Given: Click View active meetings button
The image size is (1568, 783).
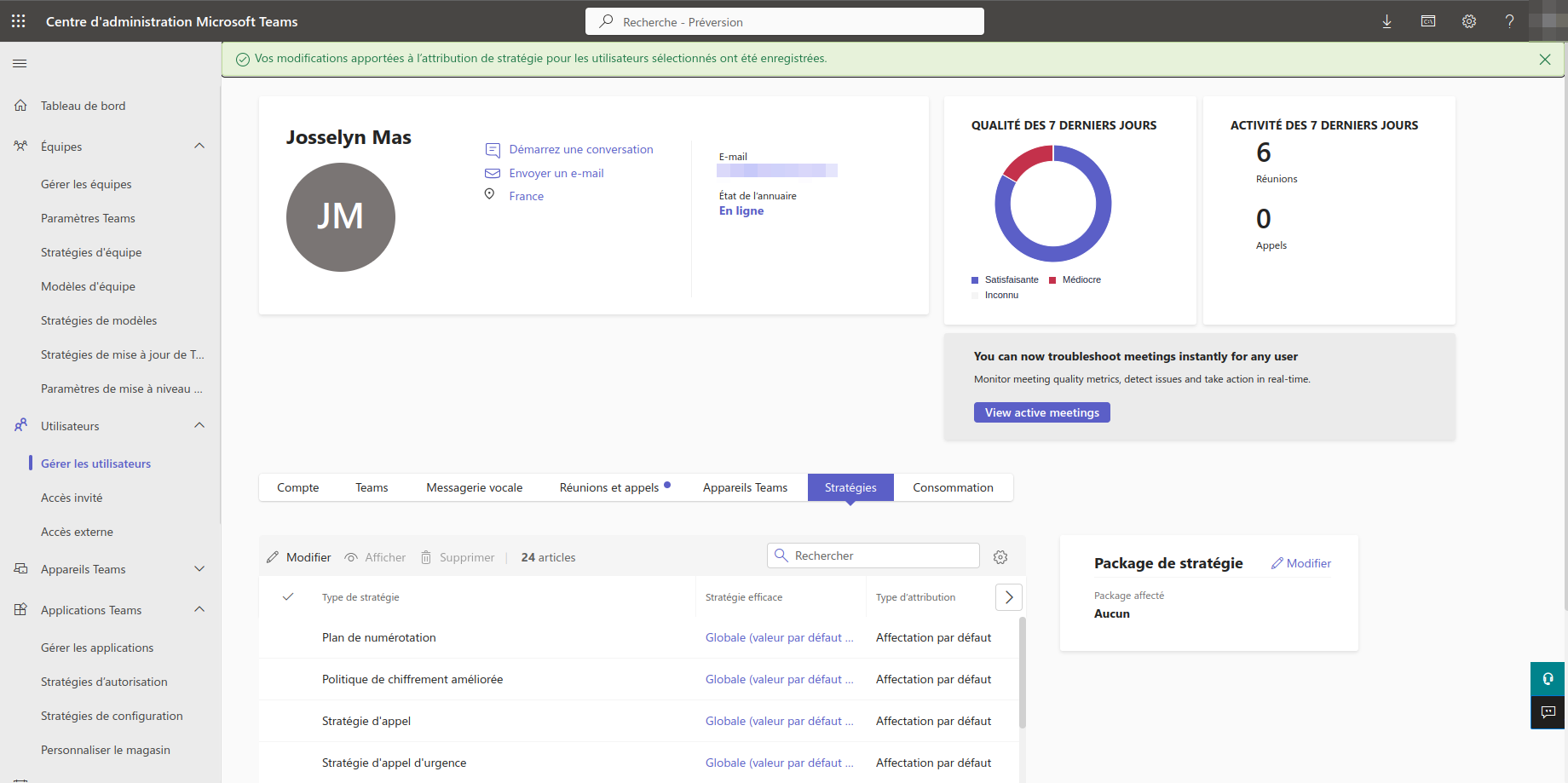Looking at the screenshot, I should tap(1041, 412).
